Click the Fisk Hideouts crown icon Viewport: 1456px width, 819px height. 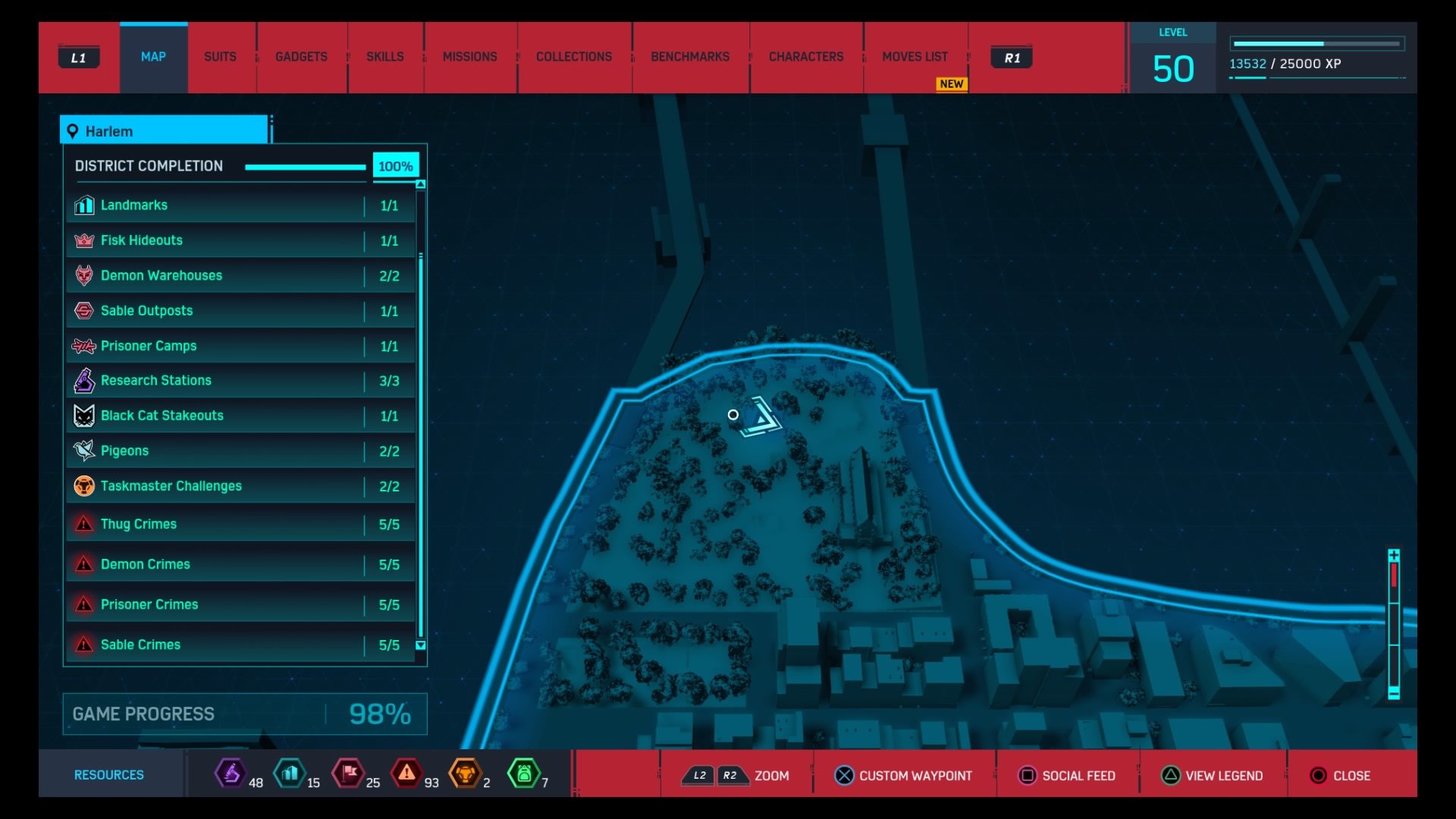[x=85, y=240]
